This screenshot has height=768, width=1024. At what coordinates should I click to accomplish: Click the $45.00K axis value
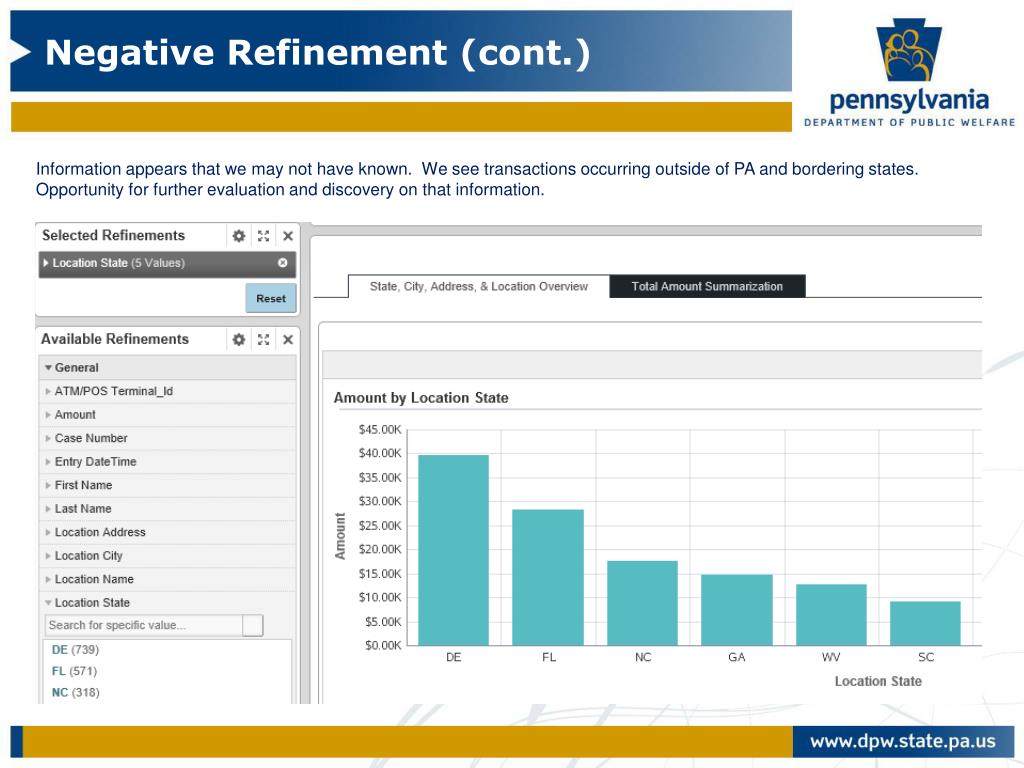380,430
